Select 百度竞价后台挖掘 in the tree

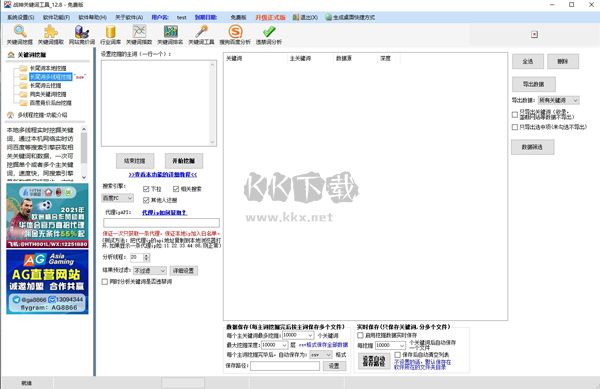[51, 103]
